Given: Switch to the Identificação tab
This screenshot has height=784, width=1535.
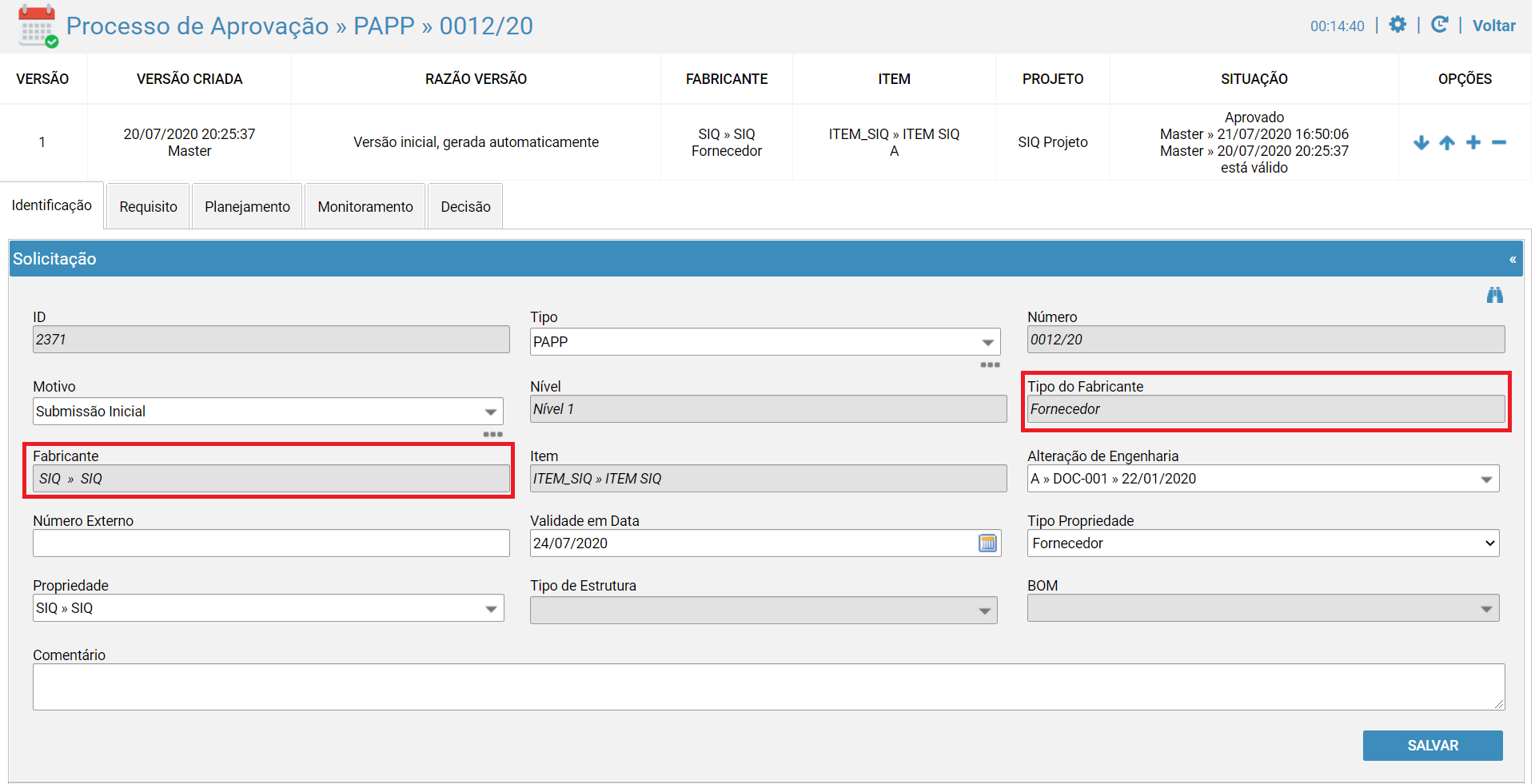Looking at the screenshot, I should click(52, 205).
